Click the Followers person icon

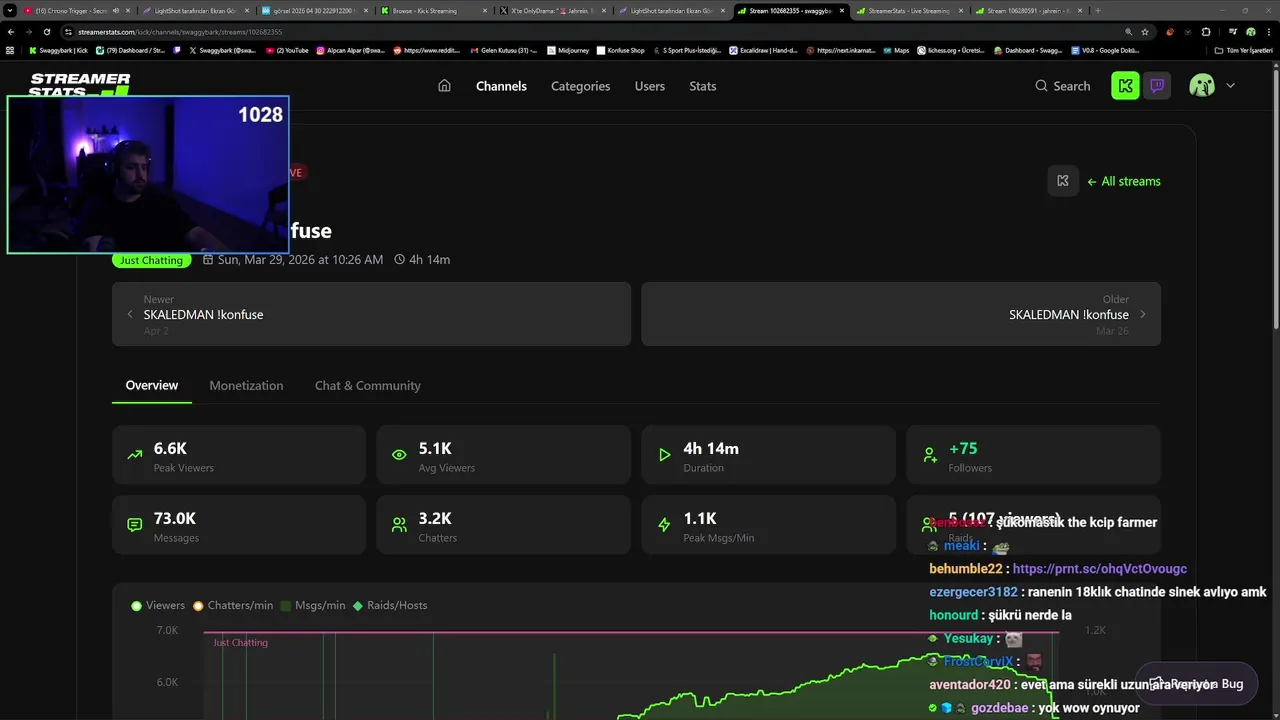pyautogui.click(x=929, y=455)
